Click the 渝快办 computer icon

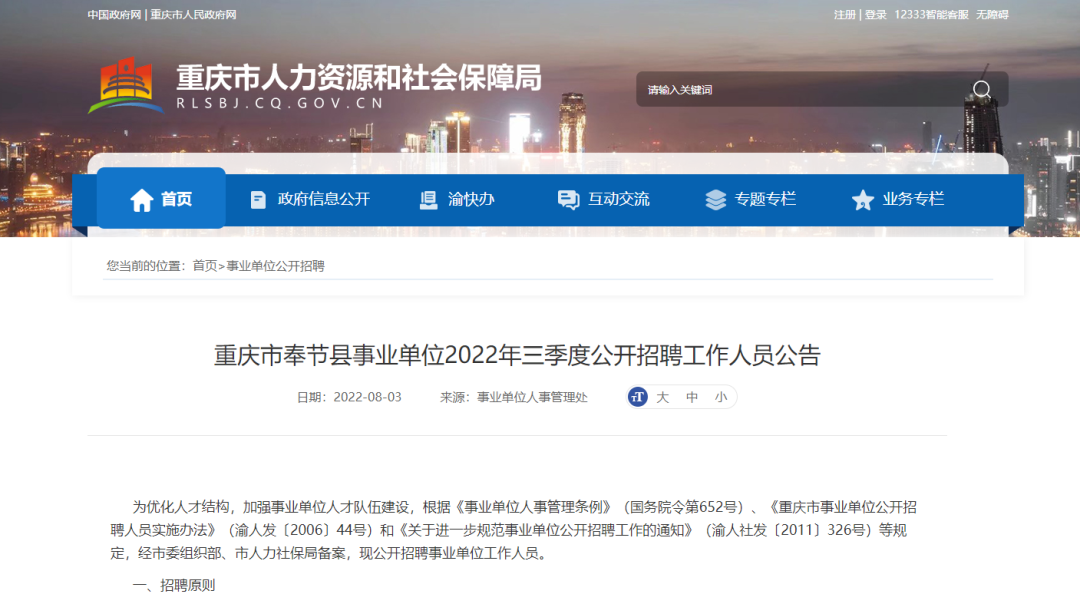(428, 200)
